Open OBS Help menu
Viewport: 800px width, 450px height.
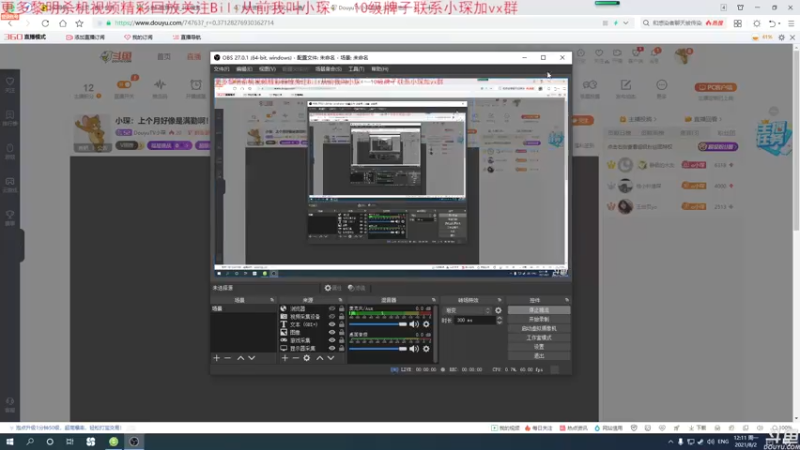click(x=380, y=69)
